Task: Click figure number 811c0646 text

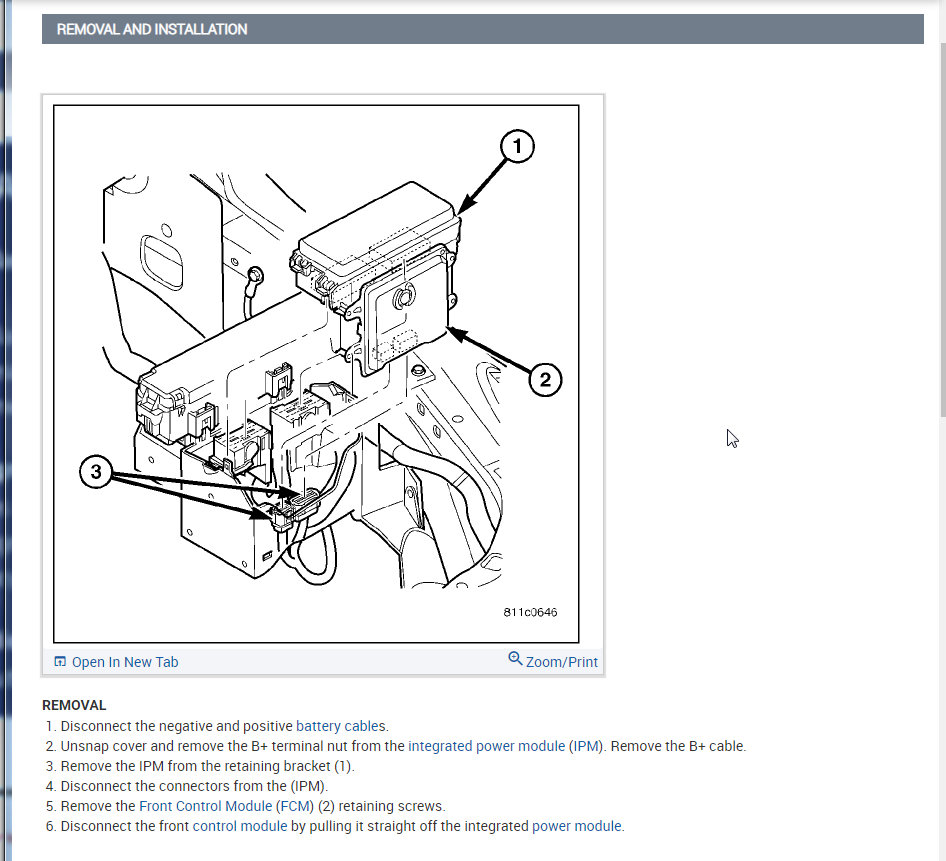Action: [530, 612]
